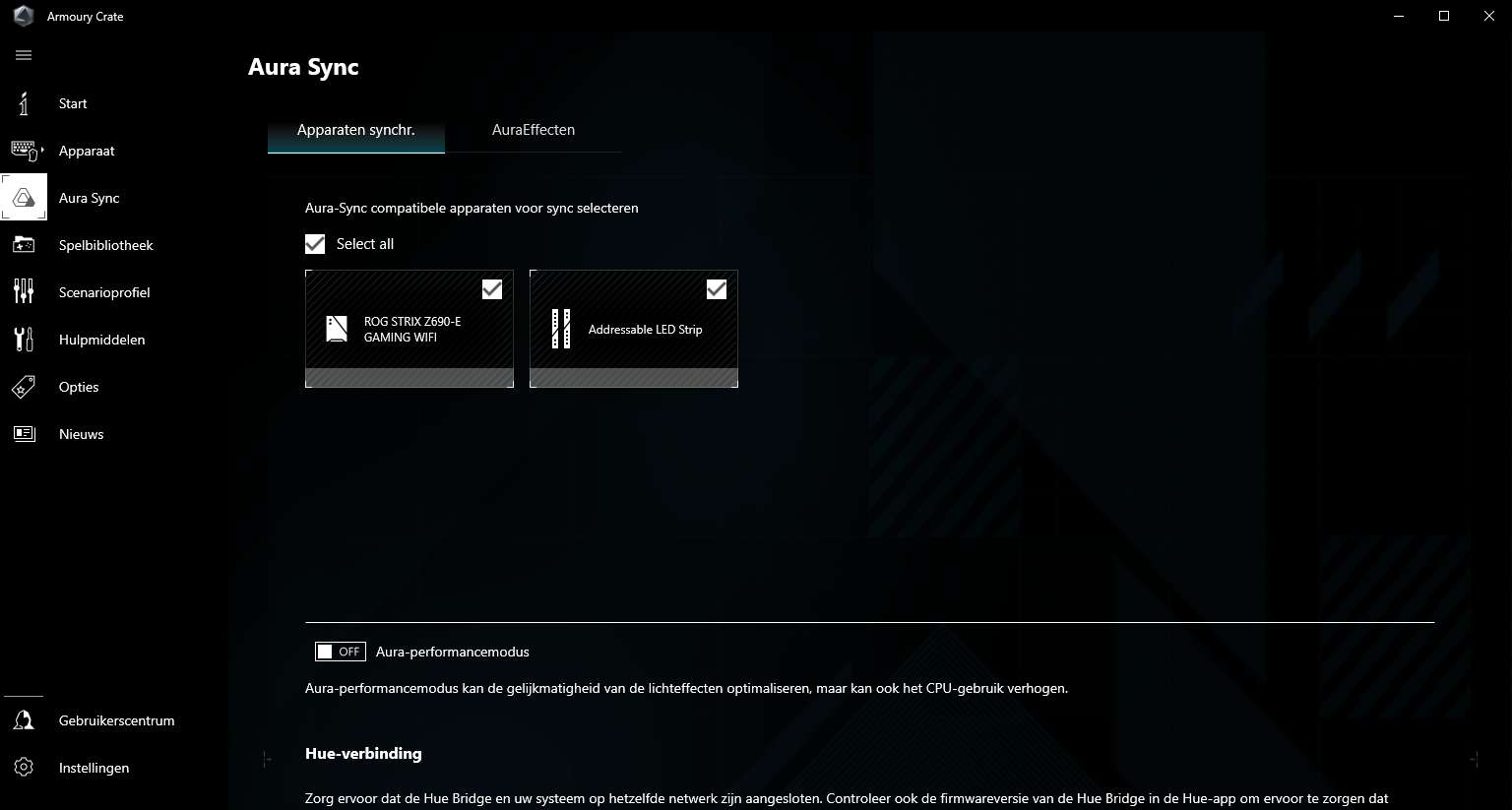Image resolution: width=1512 pixels, height=810 pixels.
Task: Switch to the AuraEffecten tab
Action: 534,130
